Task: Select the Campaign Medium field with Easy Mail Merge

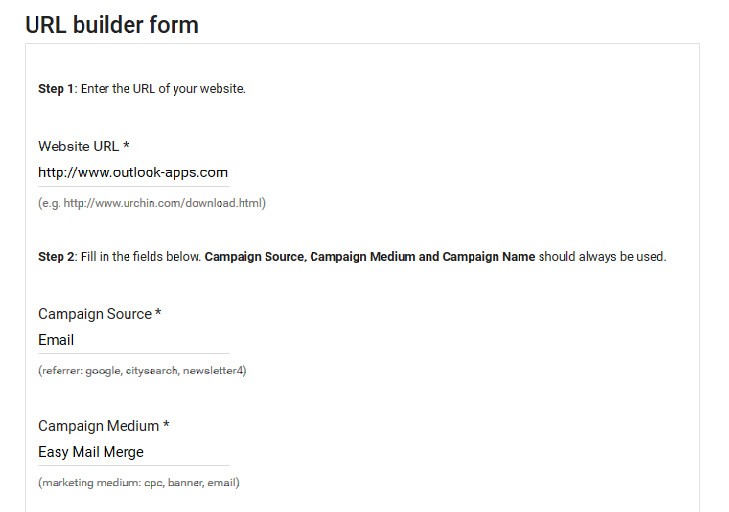Action: click(133, 452)
